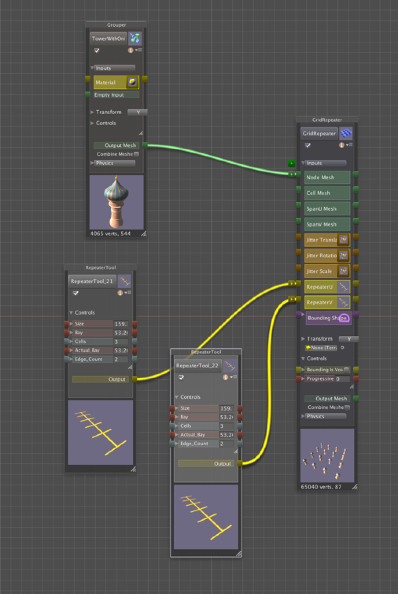The width and height of the screenshot is (398, 594).
Task: Click the GridRepeater towers preview thumbnail
Action: (327, 455)
